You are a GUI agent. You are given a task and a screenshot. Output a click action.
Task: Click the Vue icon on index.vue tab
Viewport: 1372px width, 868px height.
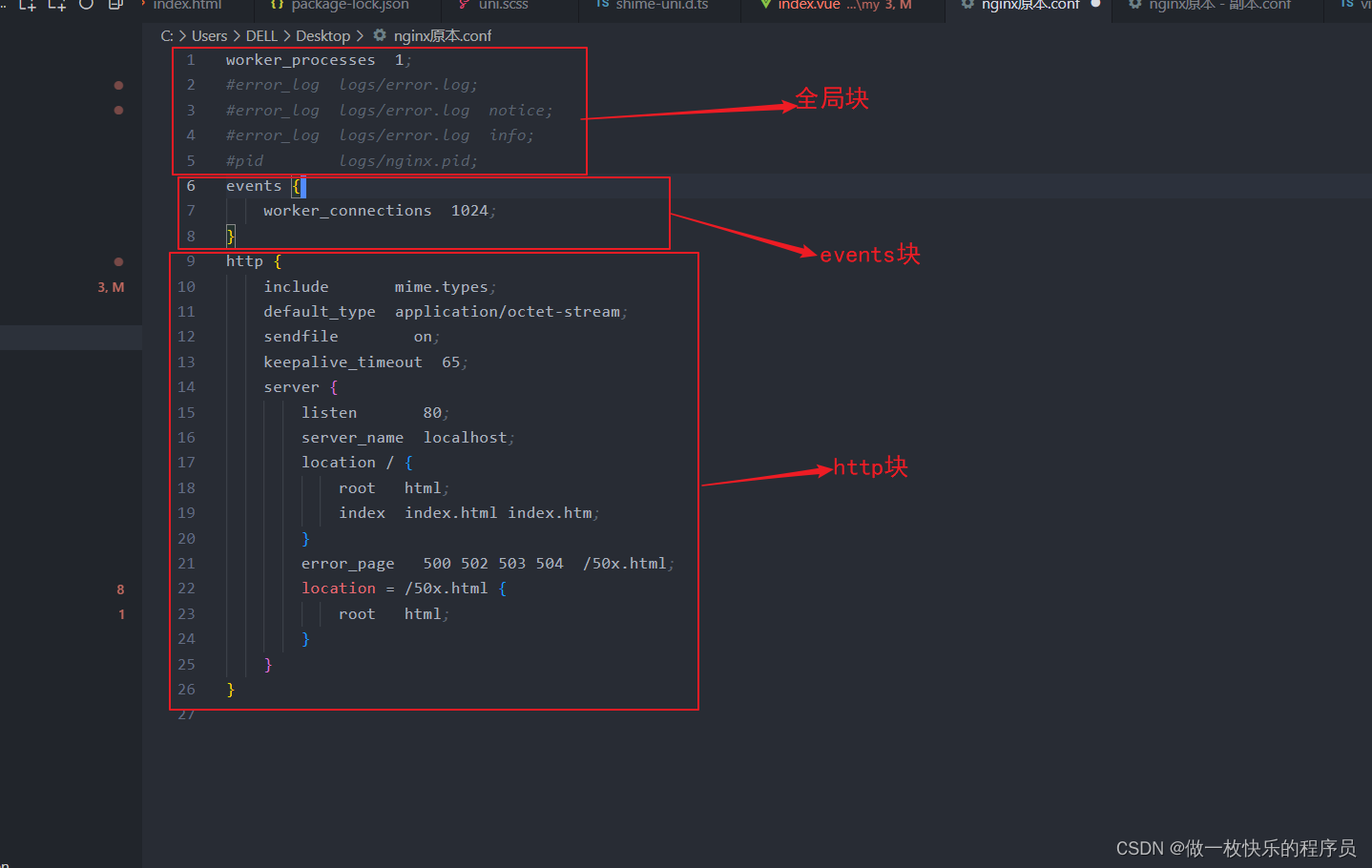(765, 4)
